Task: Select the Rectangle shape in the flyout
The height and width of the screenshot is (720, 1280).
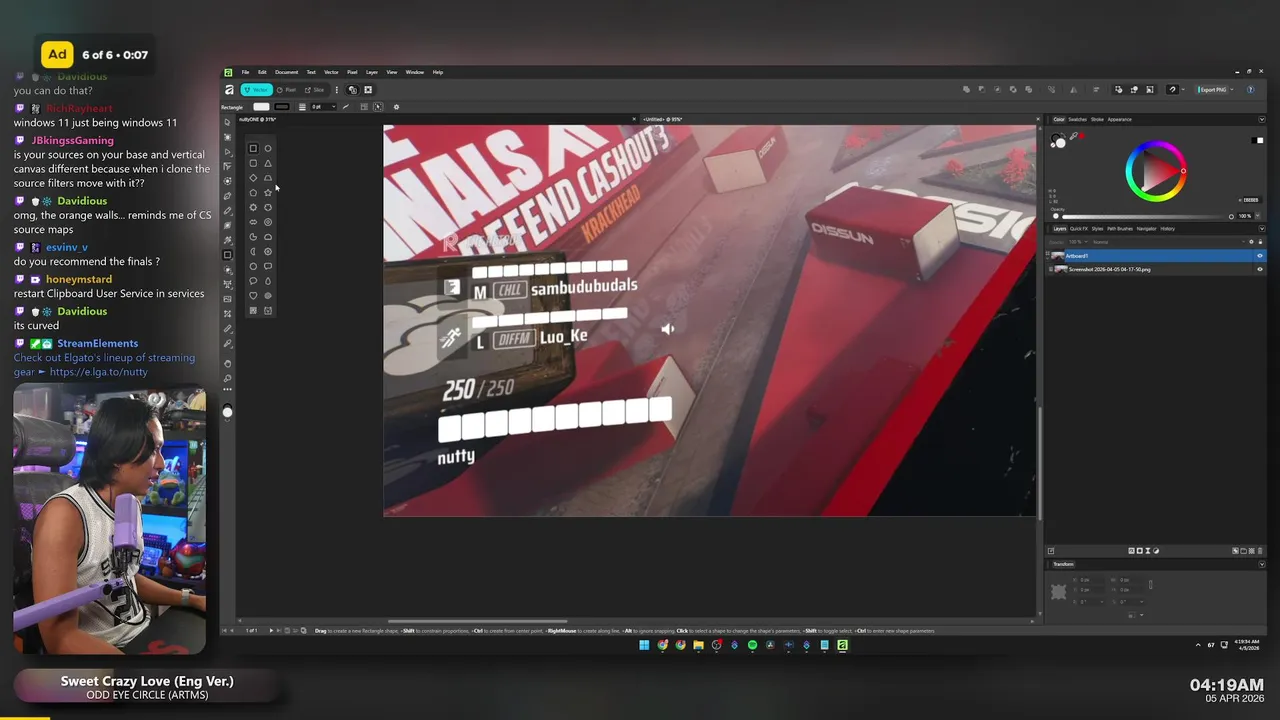Action: (253, 148)
